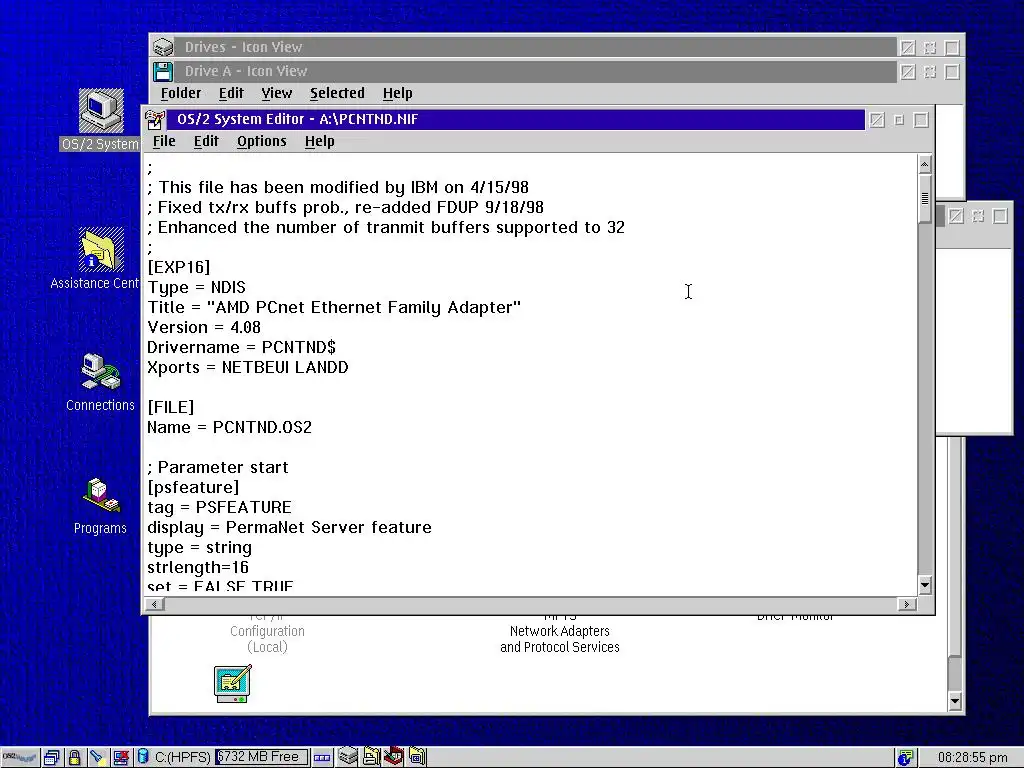Click the tray selector icon with three squares
The height and width of the screenshot is (768, 1024).
[322, 758]
